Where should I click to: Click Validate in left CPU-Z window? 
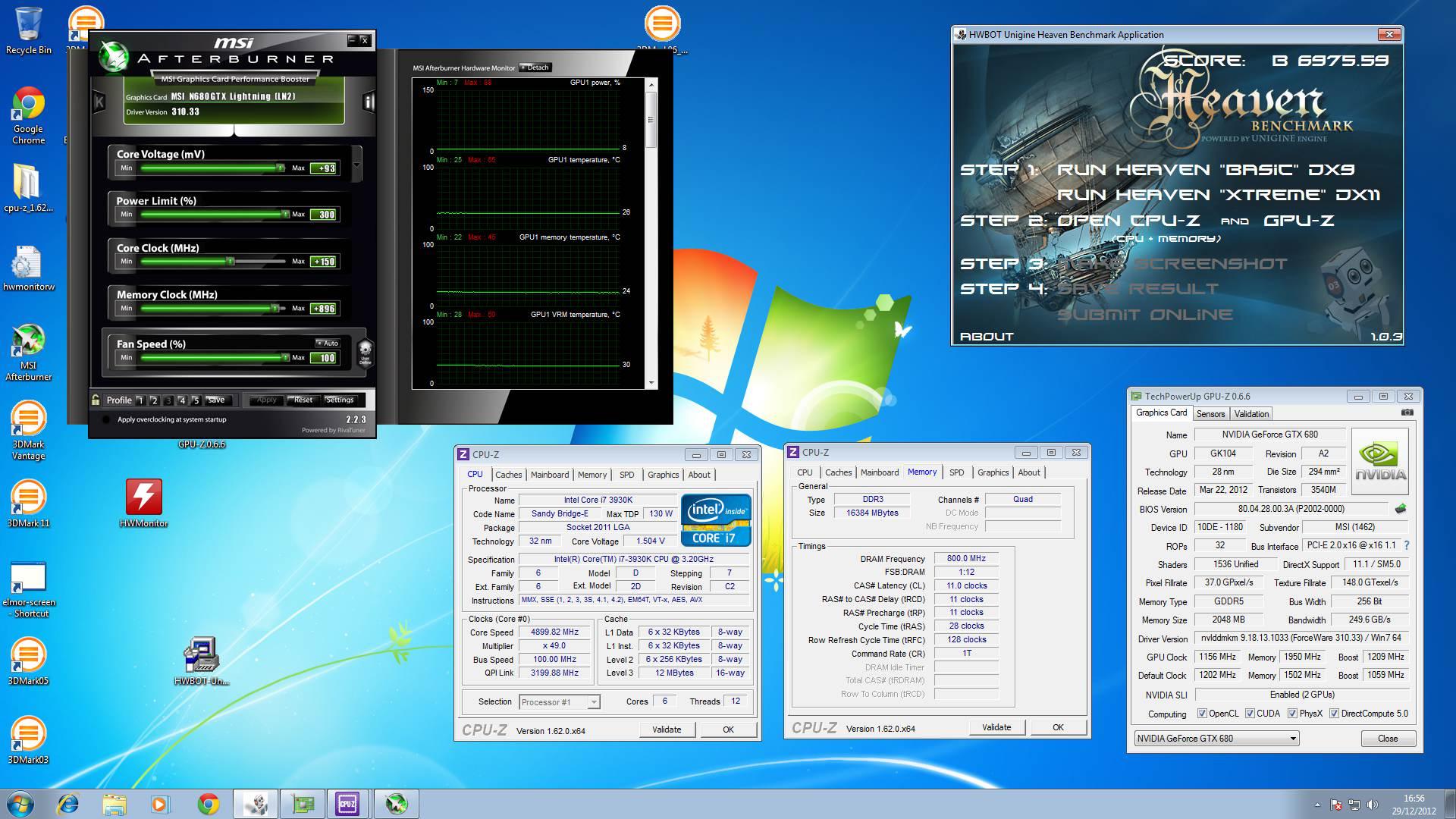667,730
